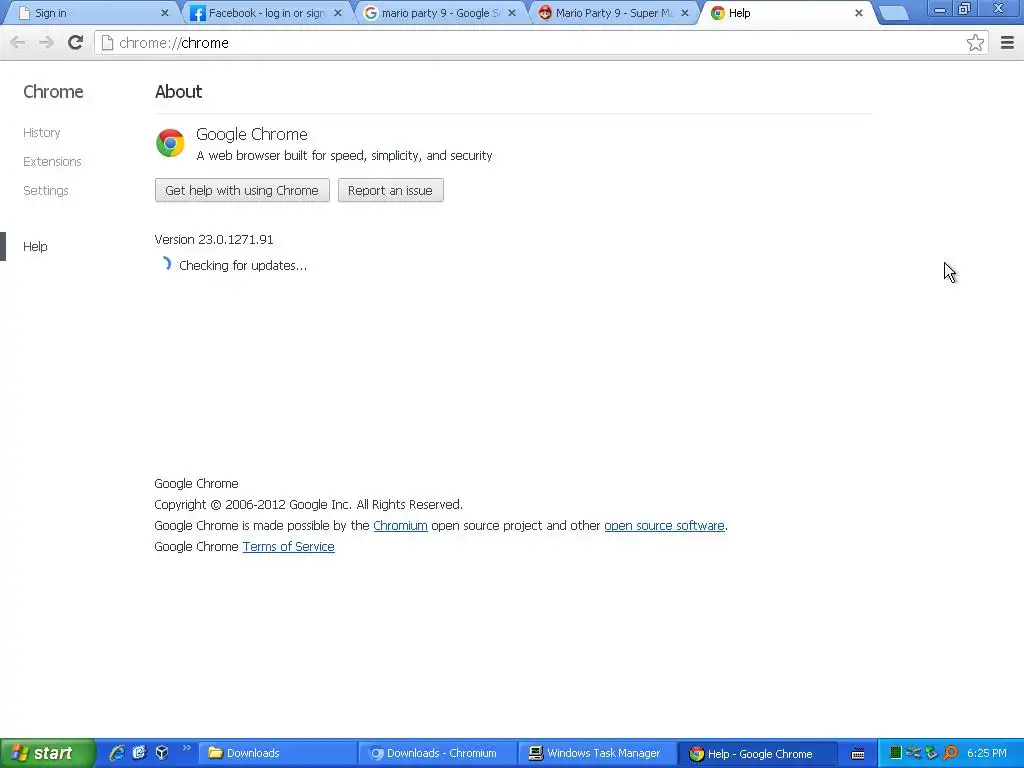Open the Windows start menu

click(47, 754)
